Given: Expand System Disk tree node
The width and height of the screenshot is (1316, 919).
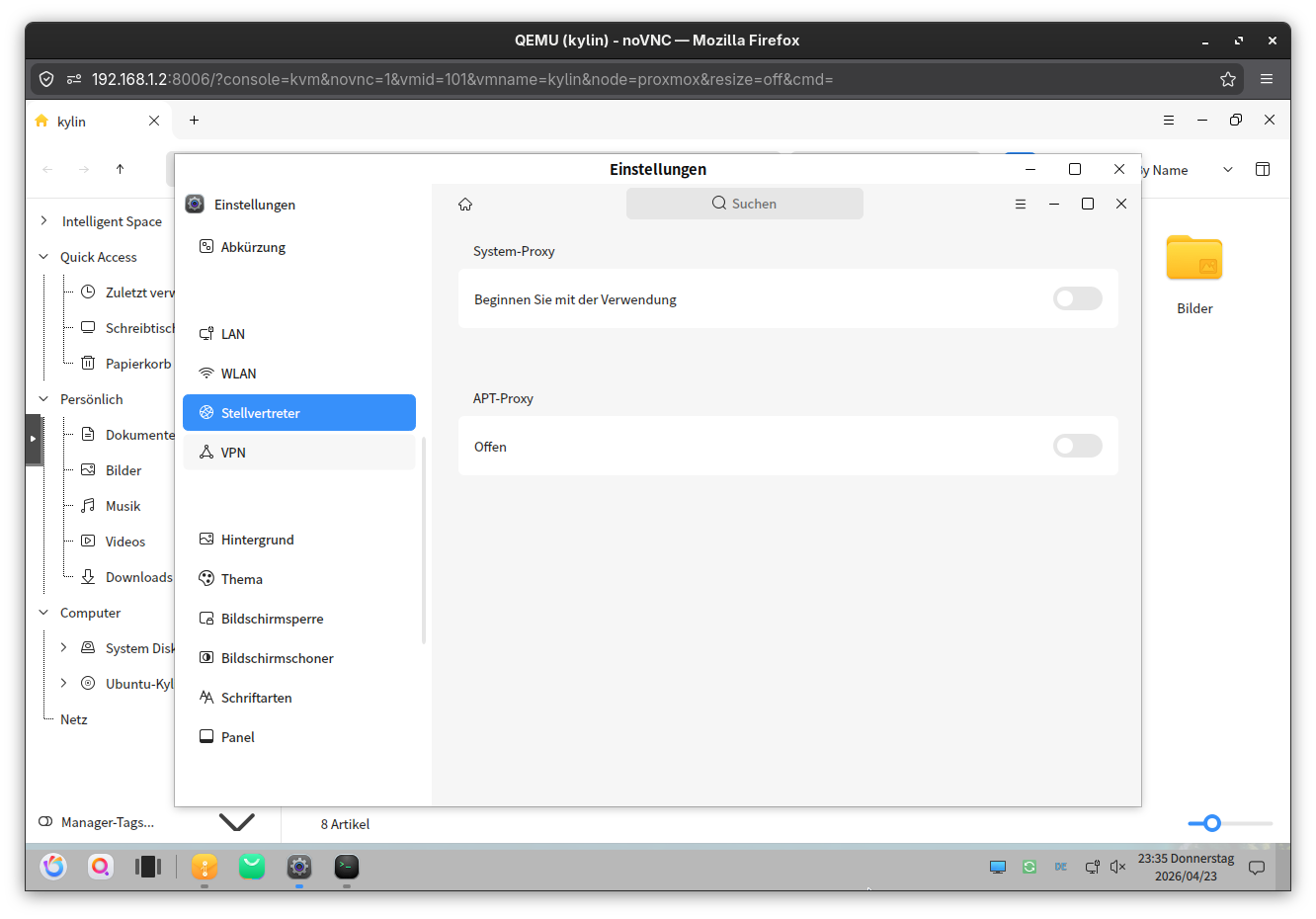Looking at the screenshot, I should point(63,647).
